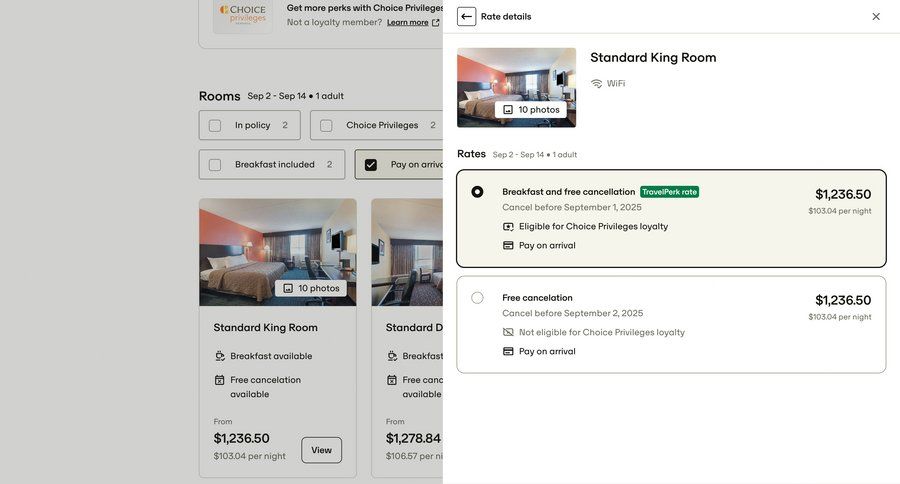
Task: Click the breakfast available icon on Standard King Room card
Action: click(220, 356)
